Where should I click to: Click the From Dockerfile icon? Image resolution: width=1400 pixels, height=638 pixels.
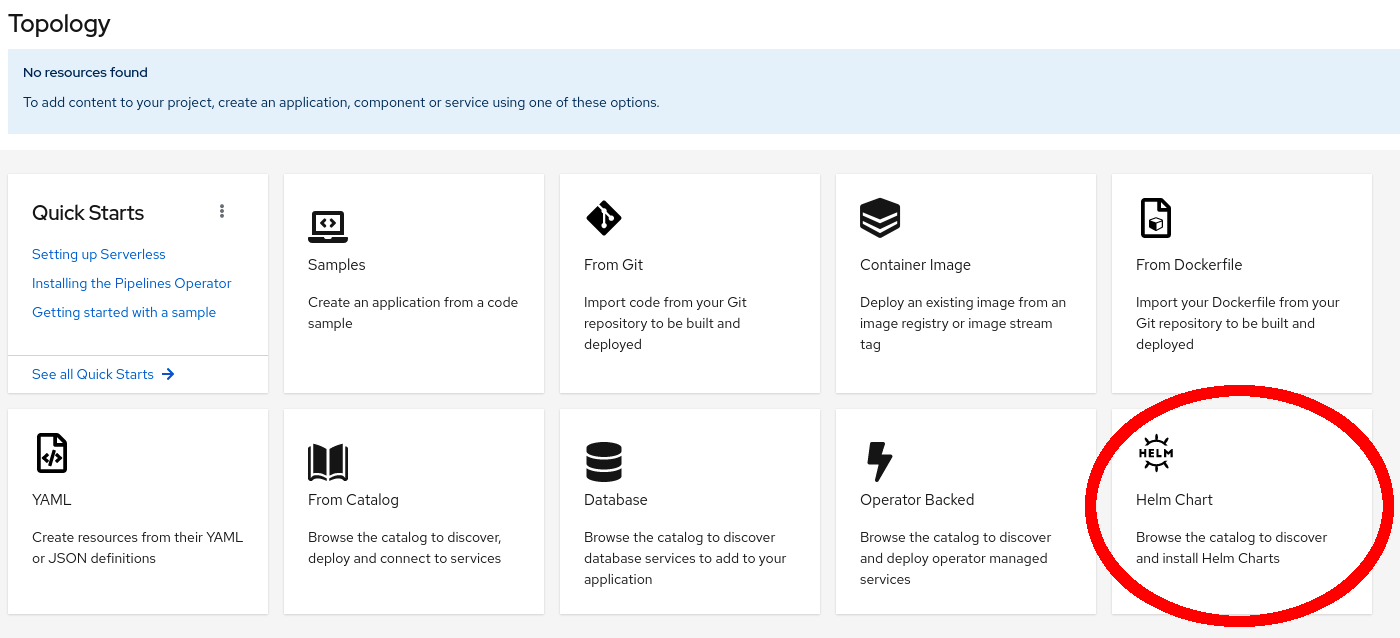[1155, 218]
